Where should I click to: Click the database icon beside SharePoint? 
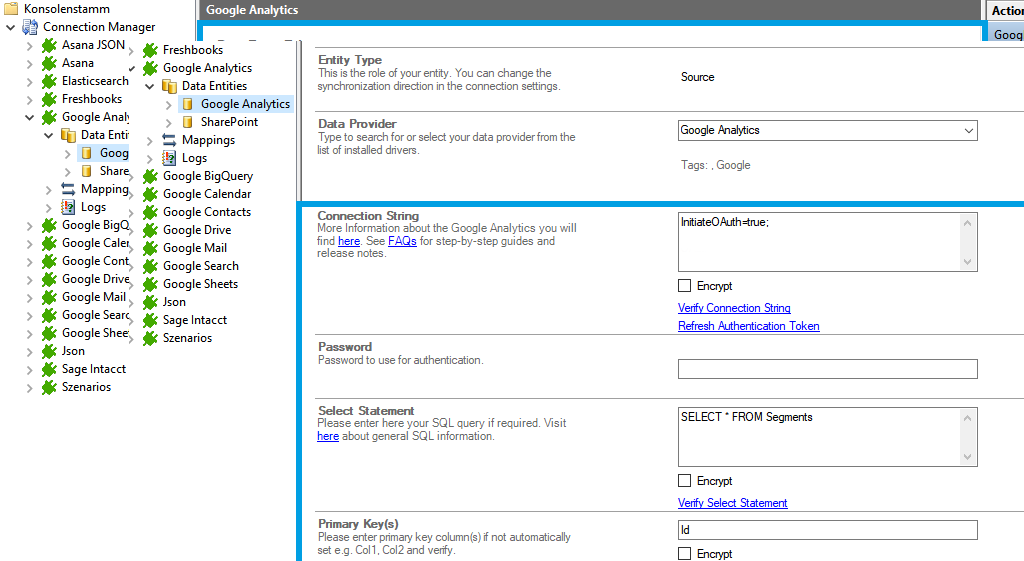[187, 122]
